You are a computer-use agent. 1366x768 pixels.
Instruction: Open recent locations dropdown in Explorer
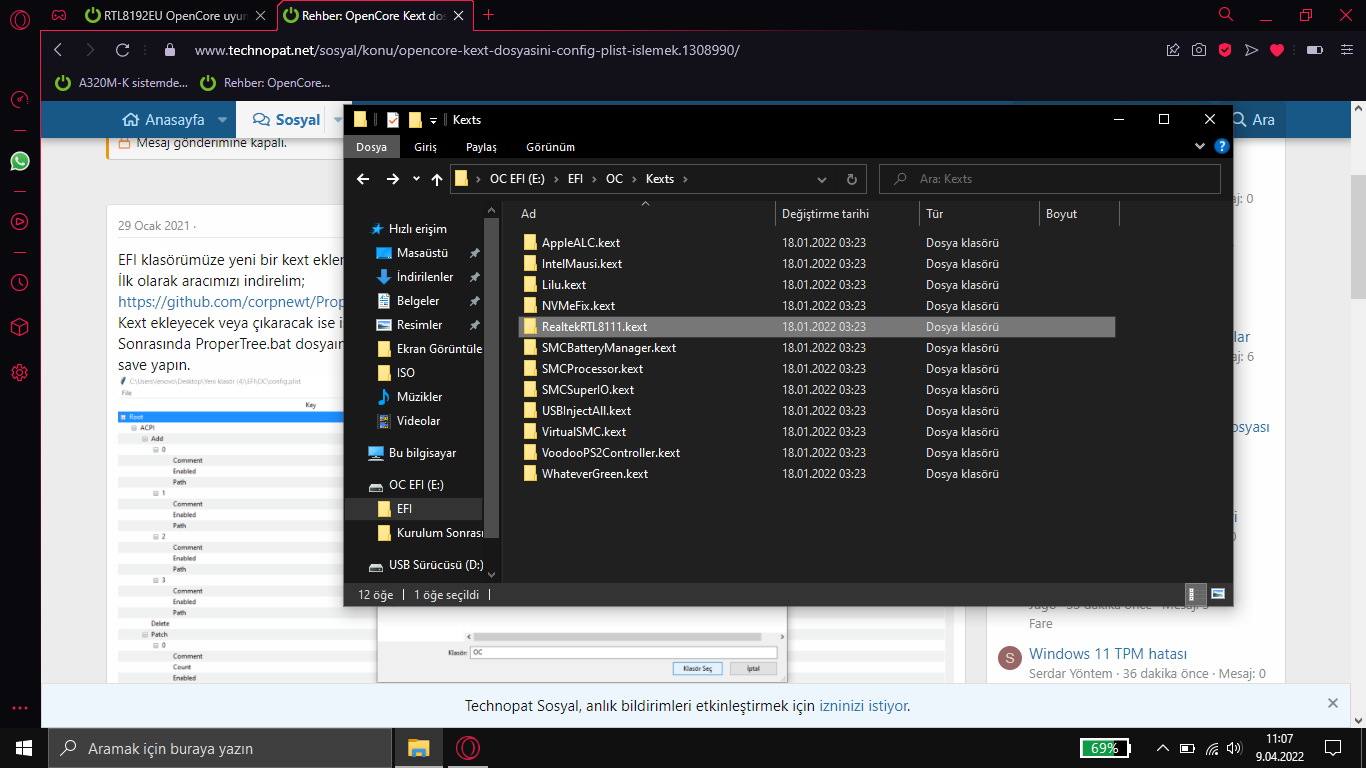click(417, 179)
